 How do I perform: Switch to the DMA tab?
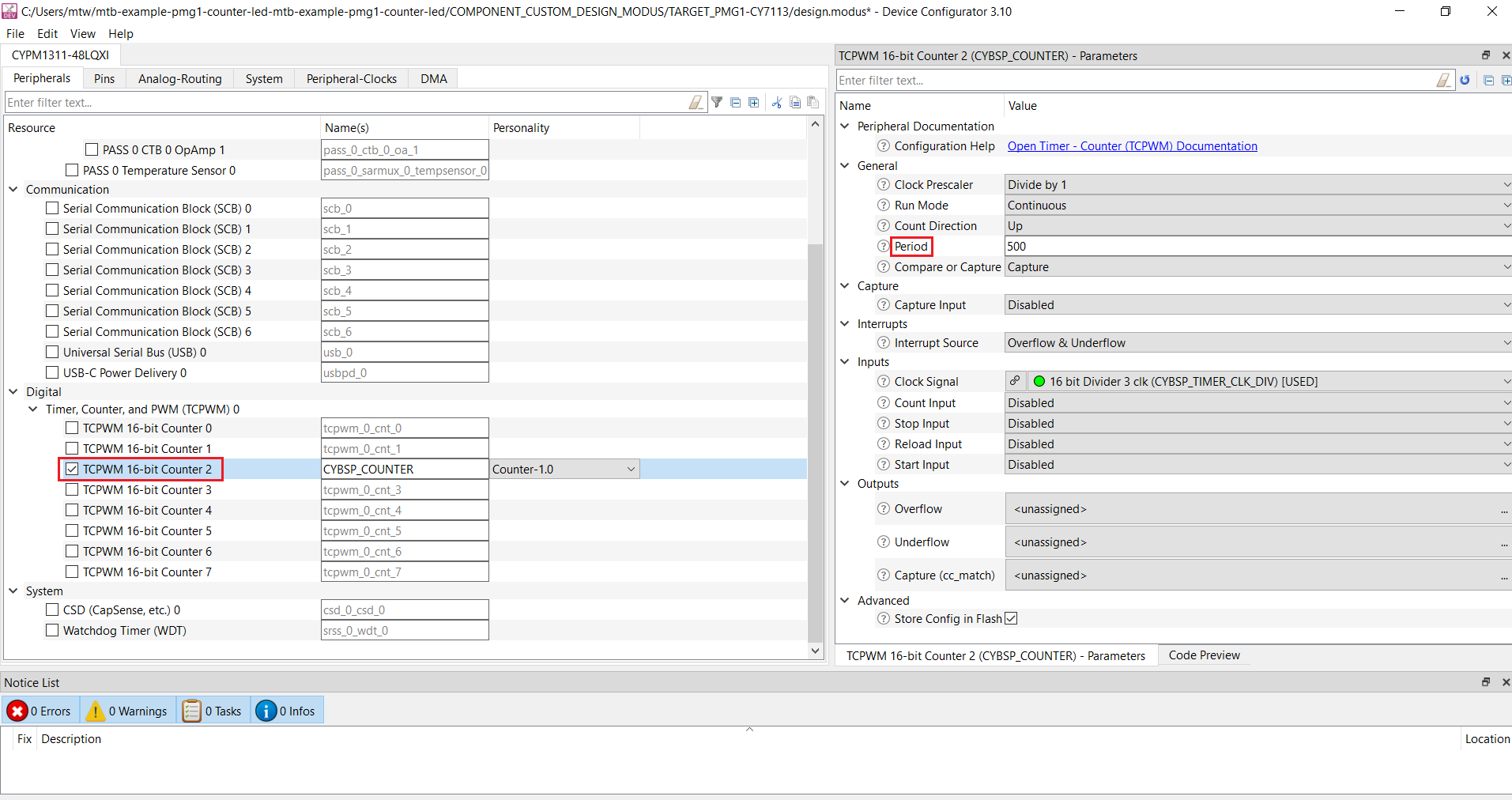pyautogui.click(x=434, y=79)
